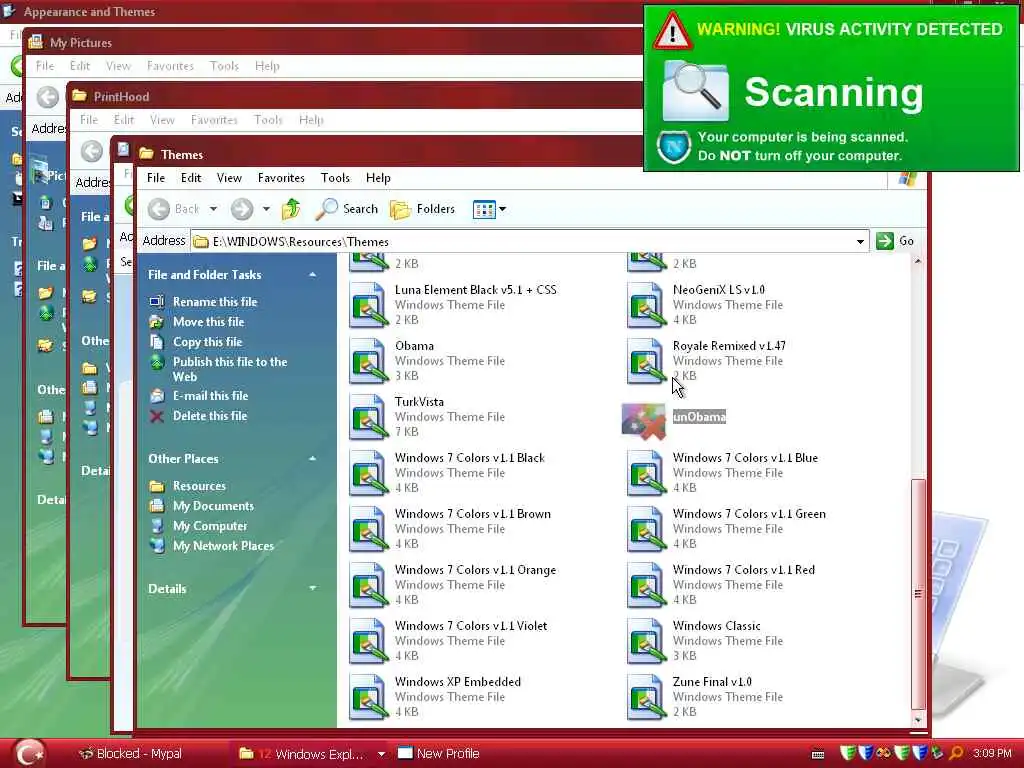Collapse the File and Folder Tasks panel

click(313, 275)
